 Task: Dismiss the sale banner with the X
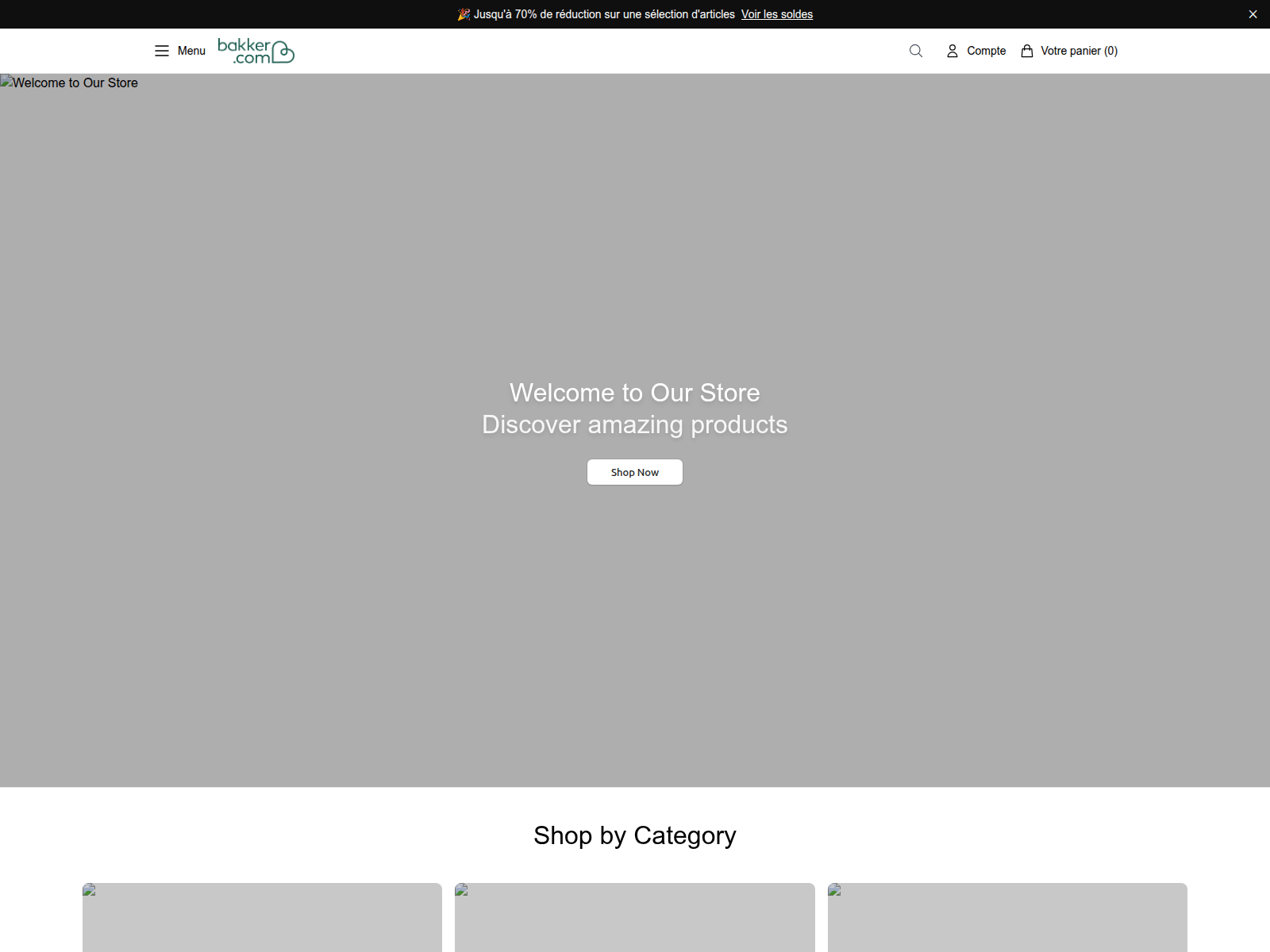pos(1253,14)
